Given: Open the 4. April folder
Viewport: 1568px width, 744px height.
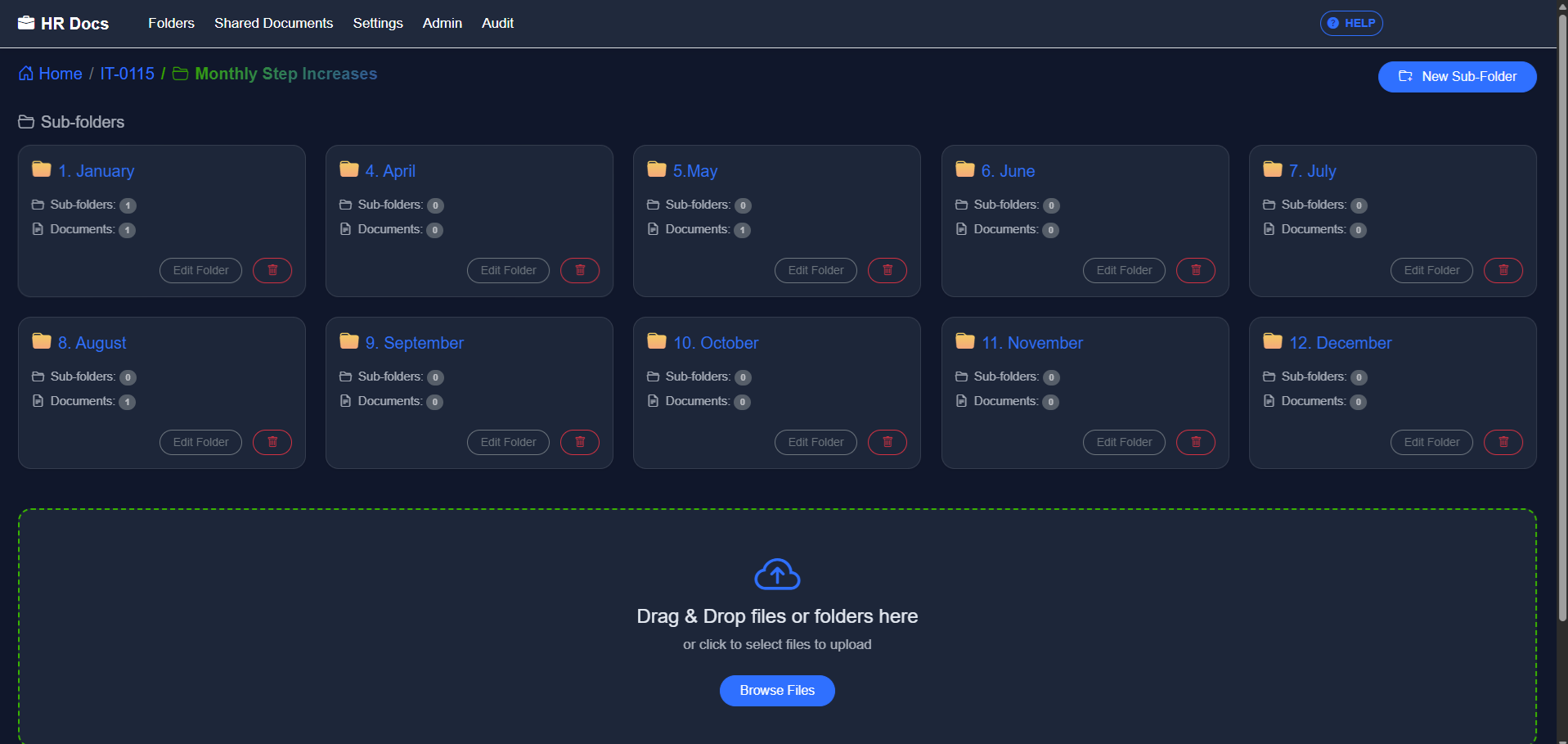Looking at the screenshot, I should coord(390,171).
